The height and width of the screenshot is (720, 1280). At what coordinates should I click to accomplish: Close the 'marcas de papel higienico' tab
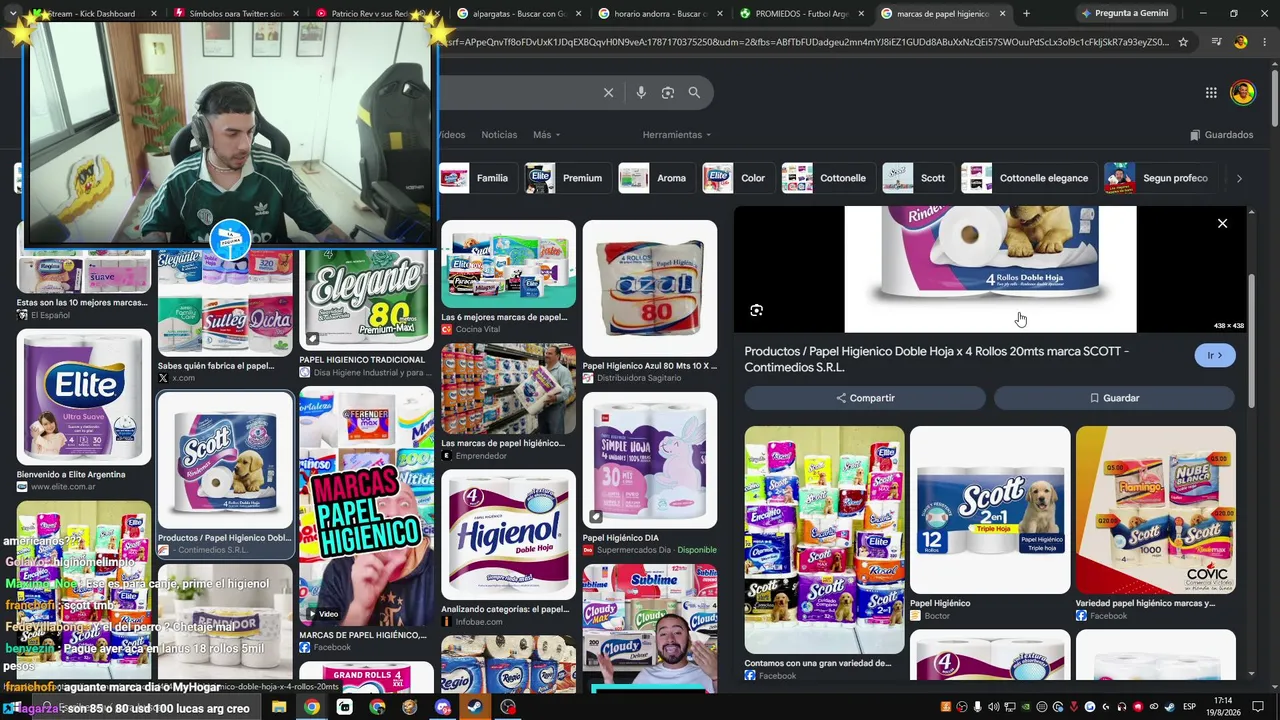(1002, 14)
